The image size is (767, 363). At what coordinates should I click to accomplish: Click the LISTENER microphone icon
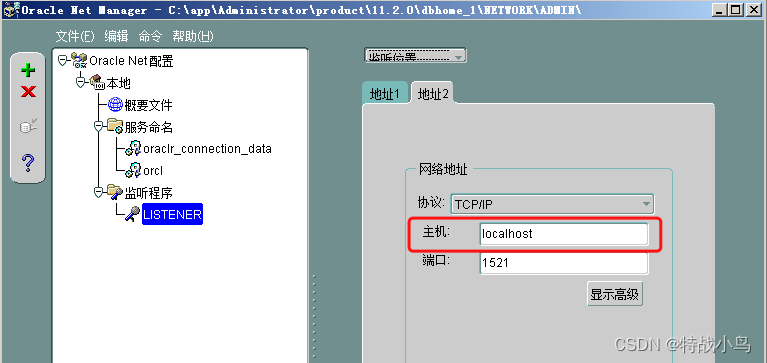(133, 214)
